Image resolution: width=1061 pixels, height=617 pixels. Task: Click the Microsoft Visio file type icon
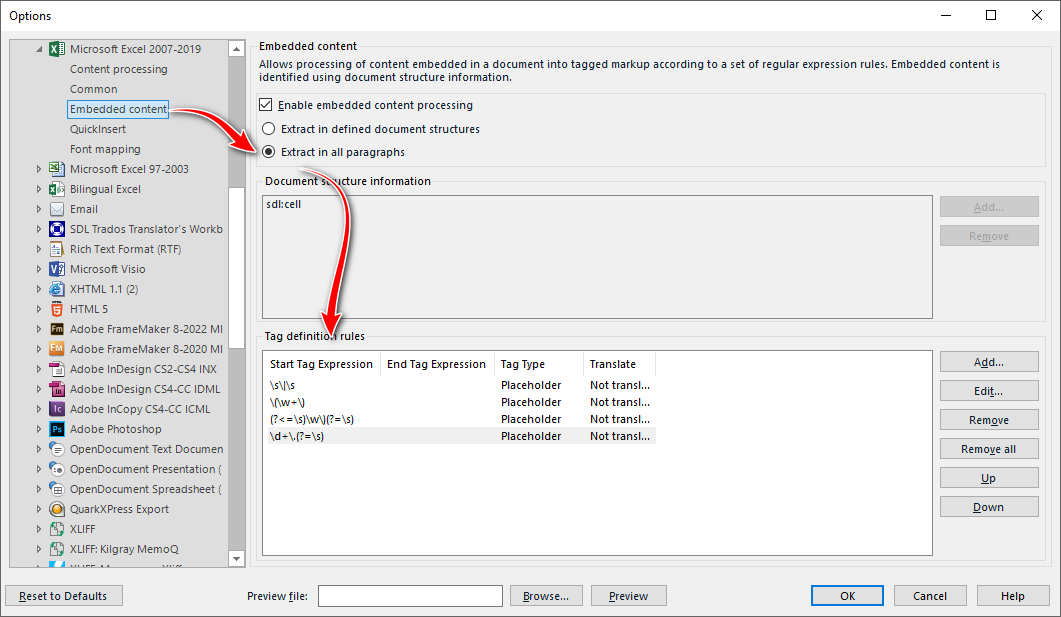point(56,268)
